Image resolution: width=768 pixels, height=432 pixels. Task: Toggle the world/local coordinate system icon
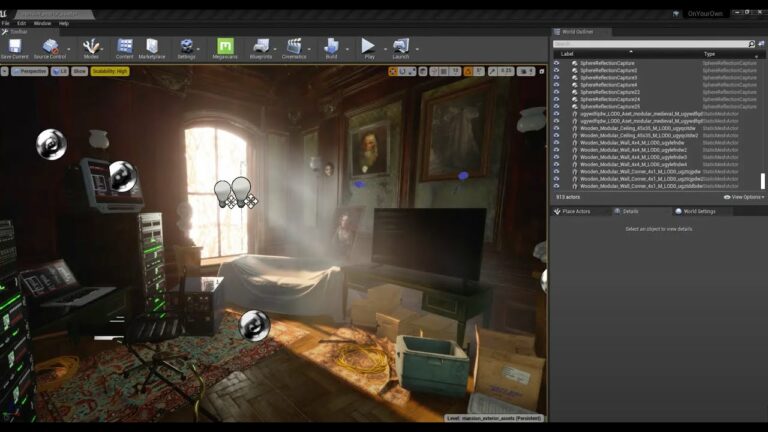point(423,72)
